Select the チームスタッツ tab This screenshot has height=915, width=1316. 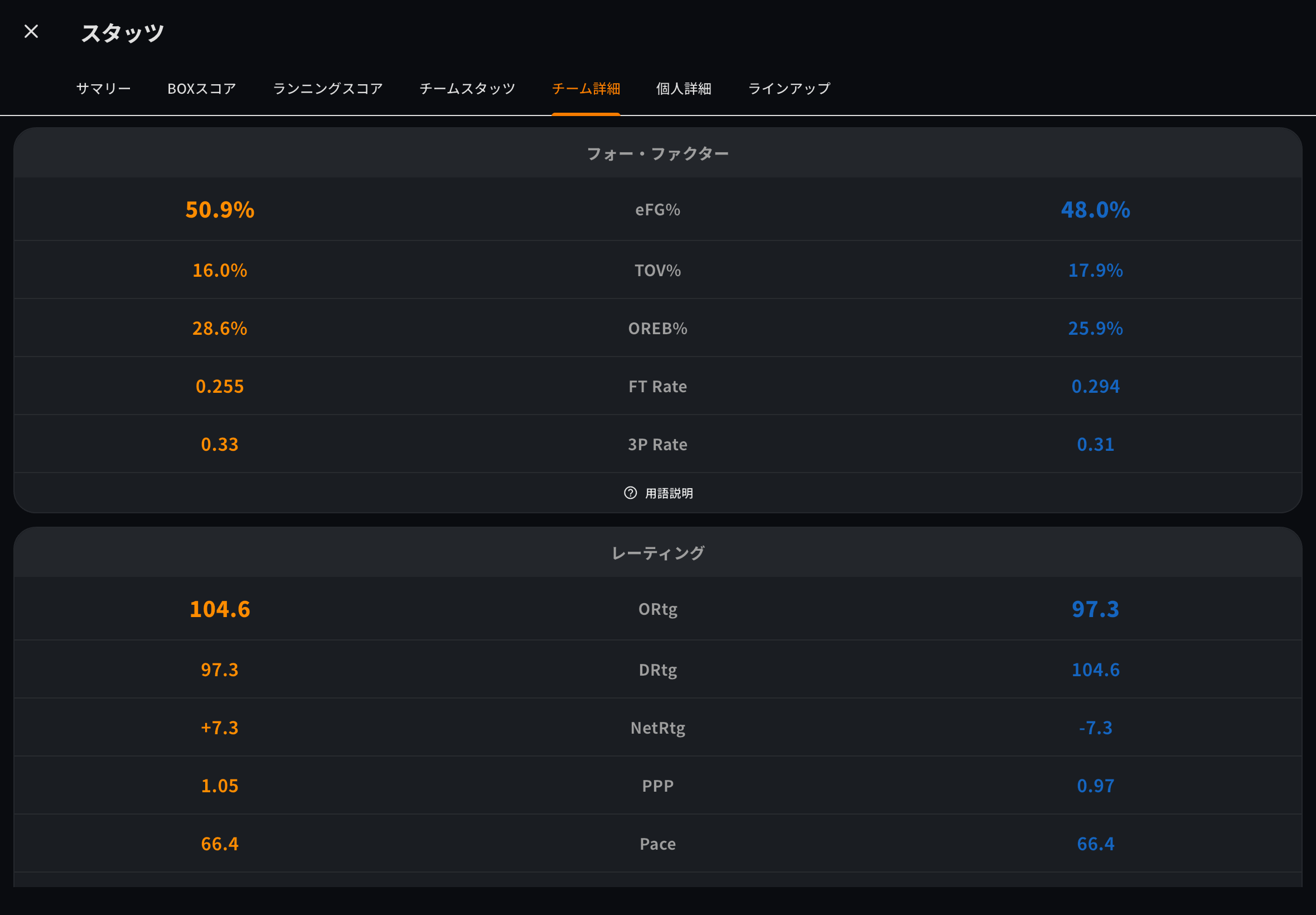tap(467, 88)
